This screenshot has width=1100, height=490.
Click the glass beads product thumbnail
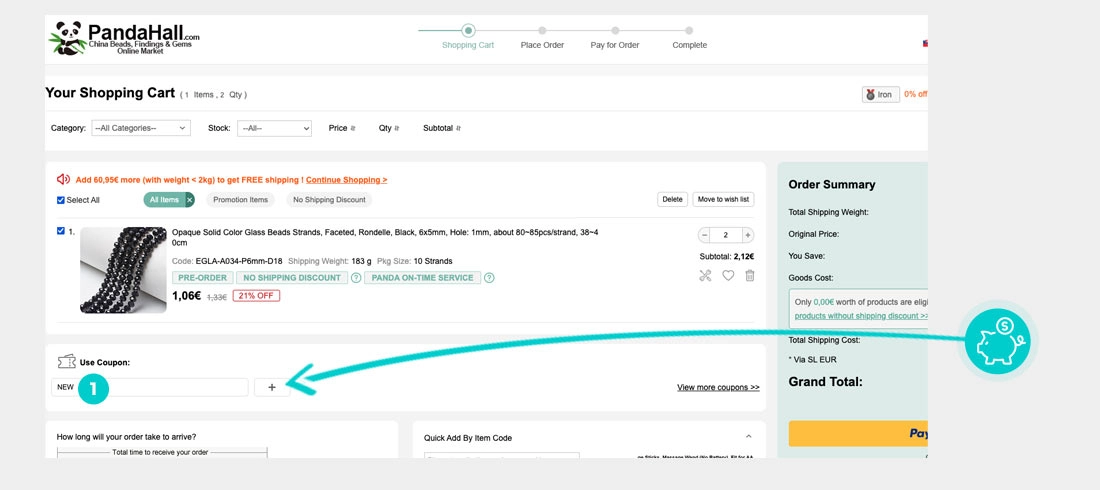point(123,270)
